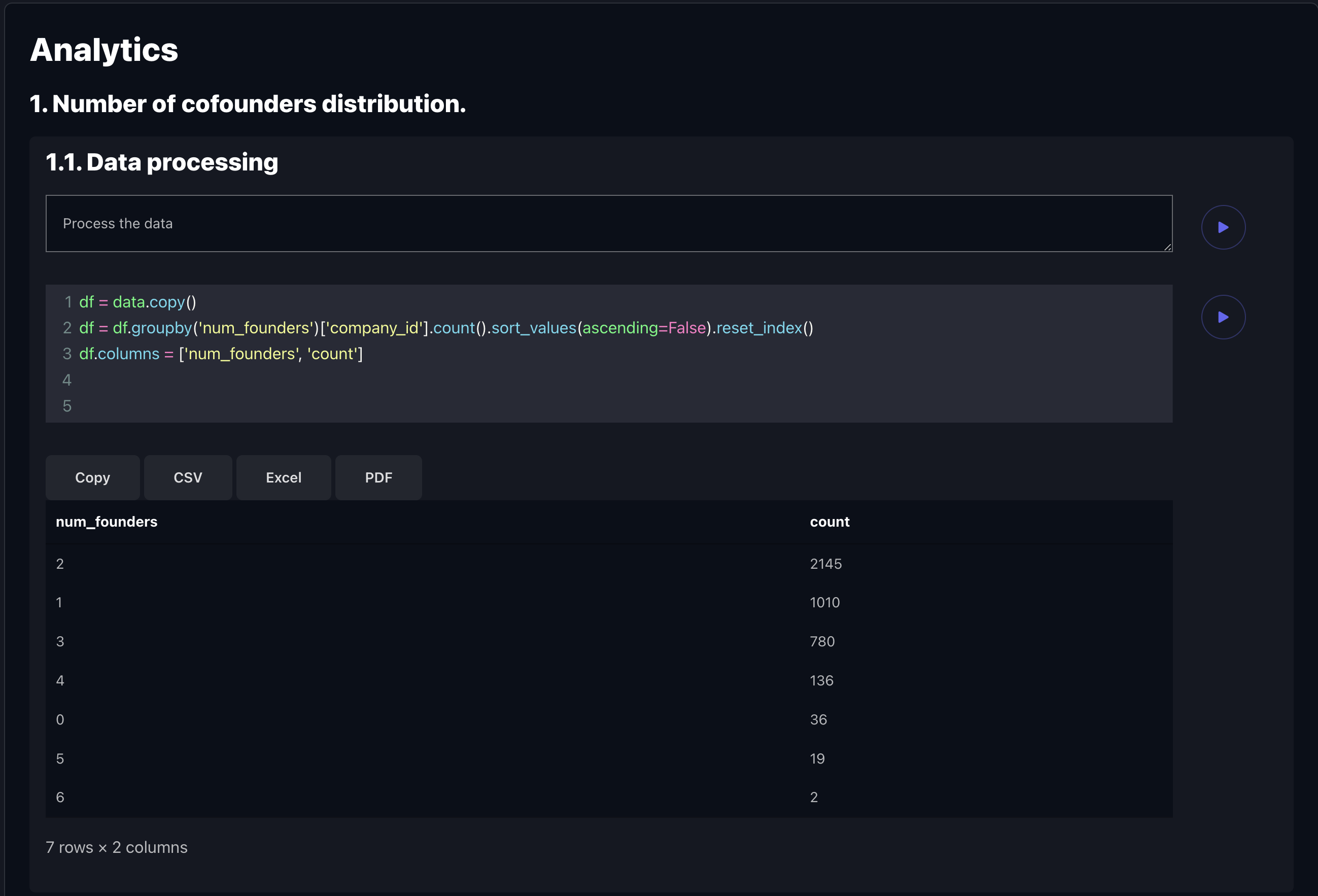Copy the table with Copy button

[92, 477]
